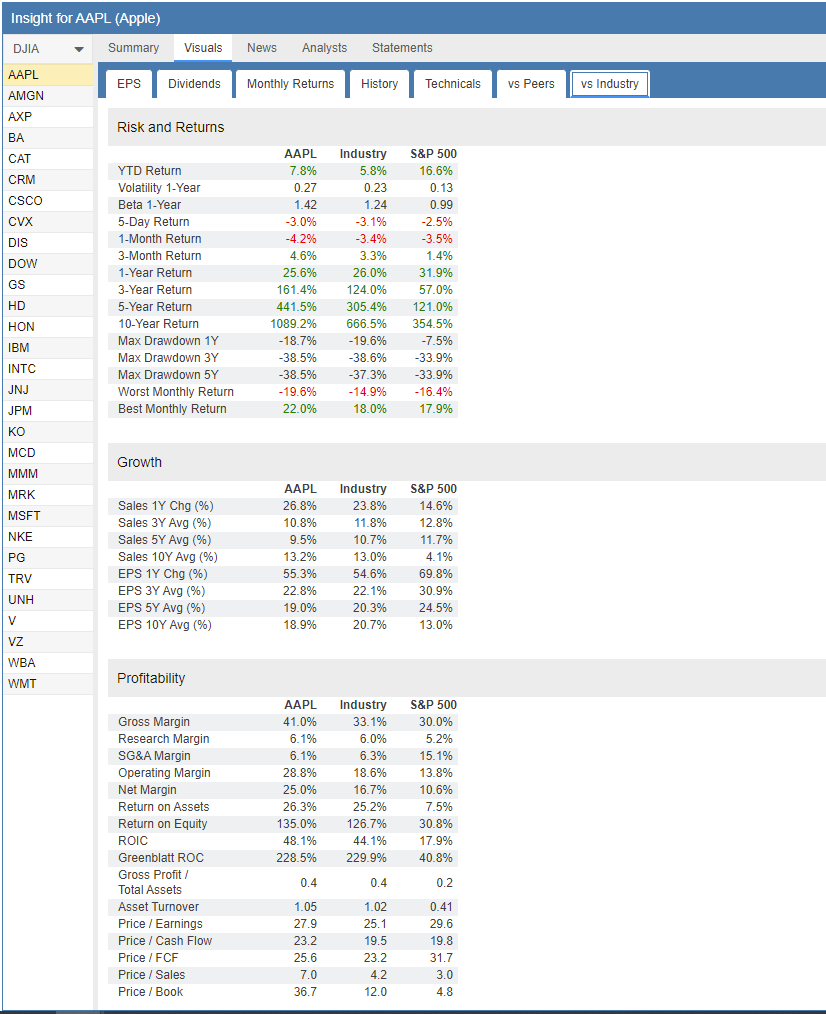Open the History sub-tab
This screenshot has width=826, height=1014.
pyautogui.click(x=379, y=84)
